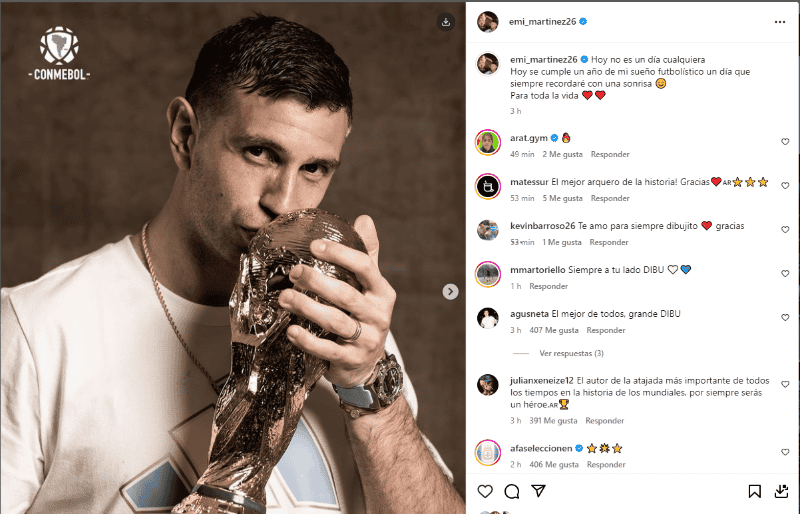Share the post via paper plane icon
This screenshot has width=800, height=514.
coord(538,491)
